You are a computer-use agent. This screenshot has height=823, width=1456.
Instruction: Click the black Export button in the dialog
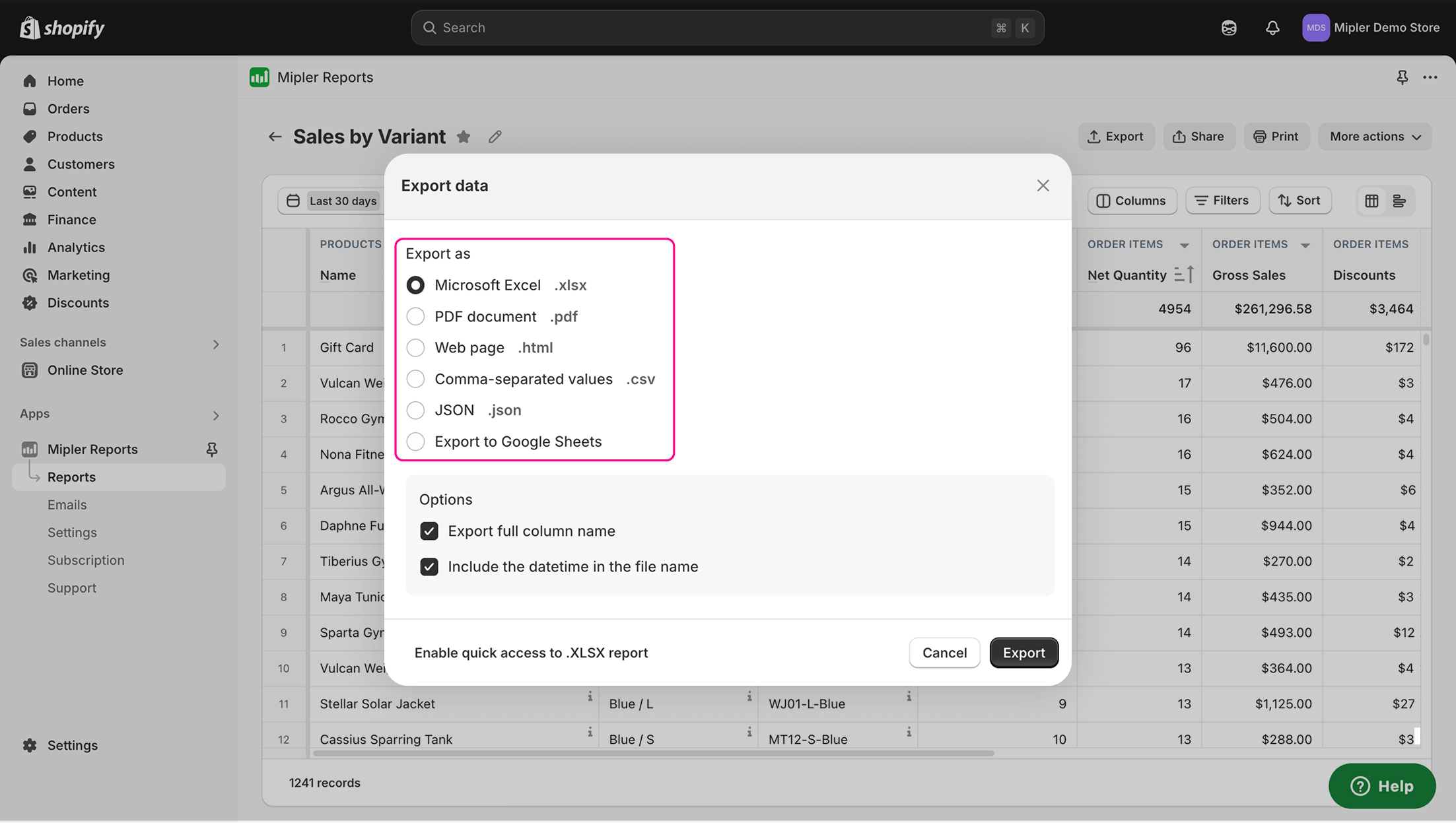pyautogui.click(x=1023, y=653)
